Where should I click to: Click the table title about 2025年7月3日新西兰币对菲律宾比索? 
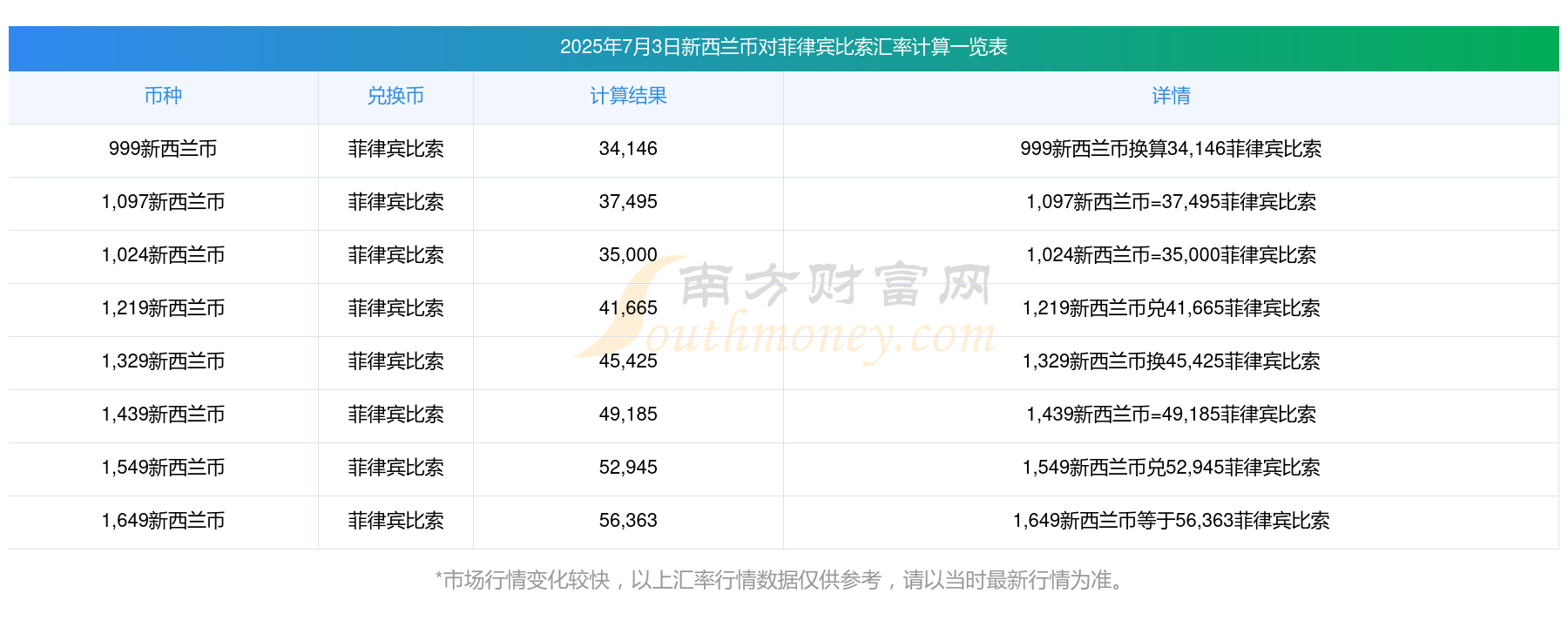[x=783, y=47]
